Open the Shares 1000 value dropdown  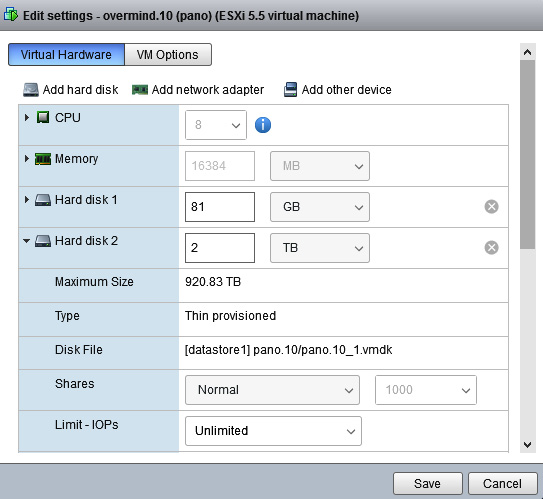[426, 390]
